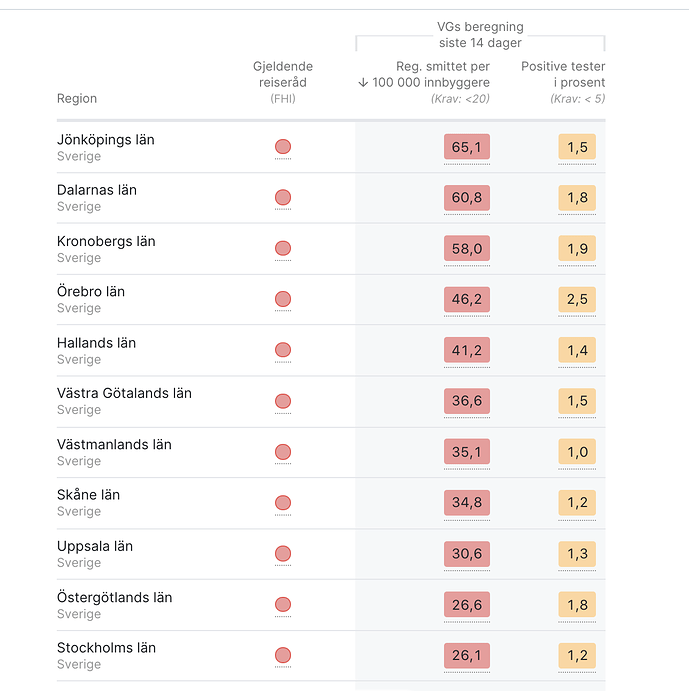Click the 2,5 positive test percentage badge
Viewport: 689px width, 691px height.
click(577, 299)
